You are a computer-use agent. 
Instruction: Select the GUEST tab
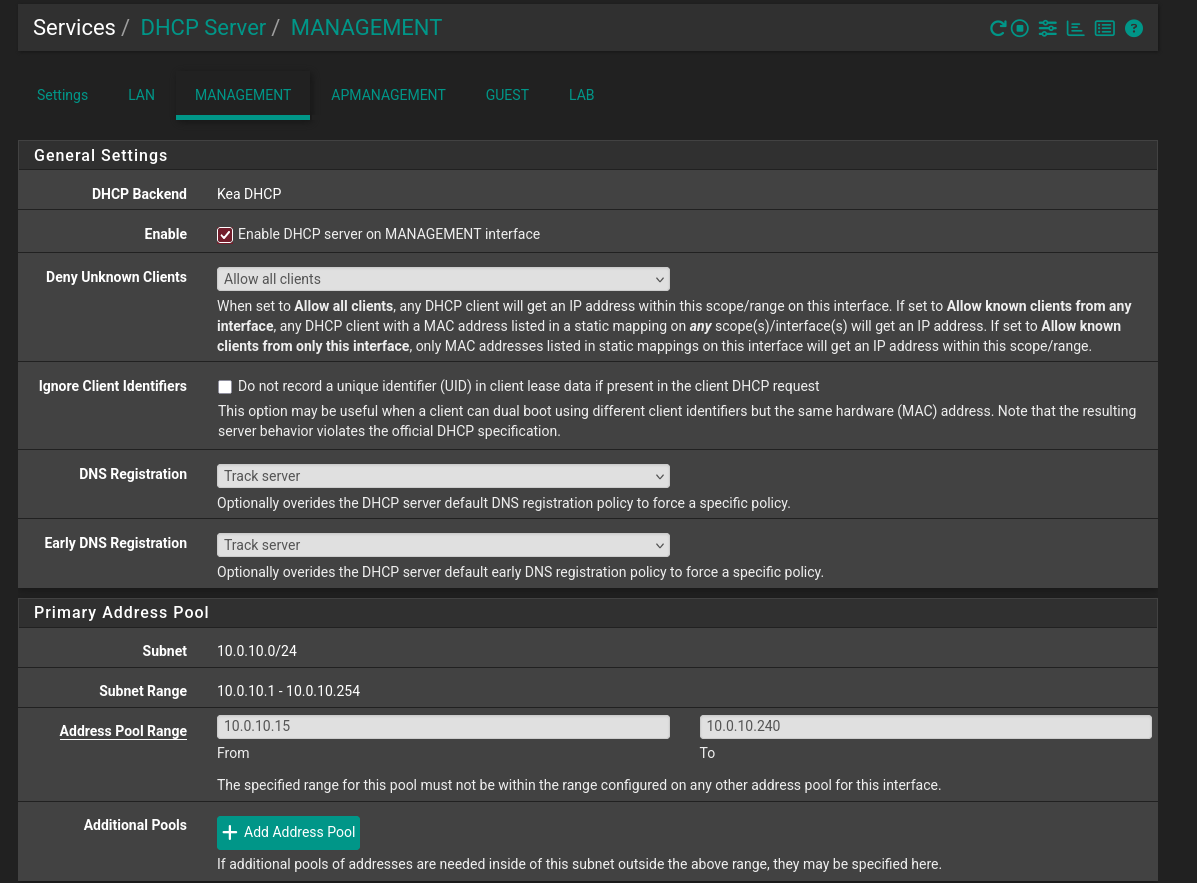pos(507,95)
